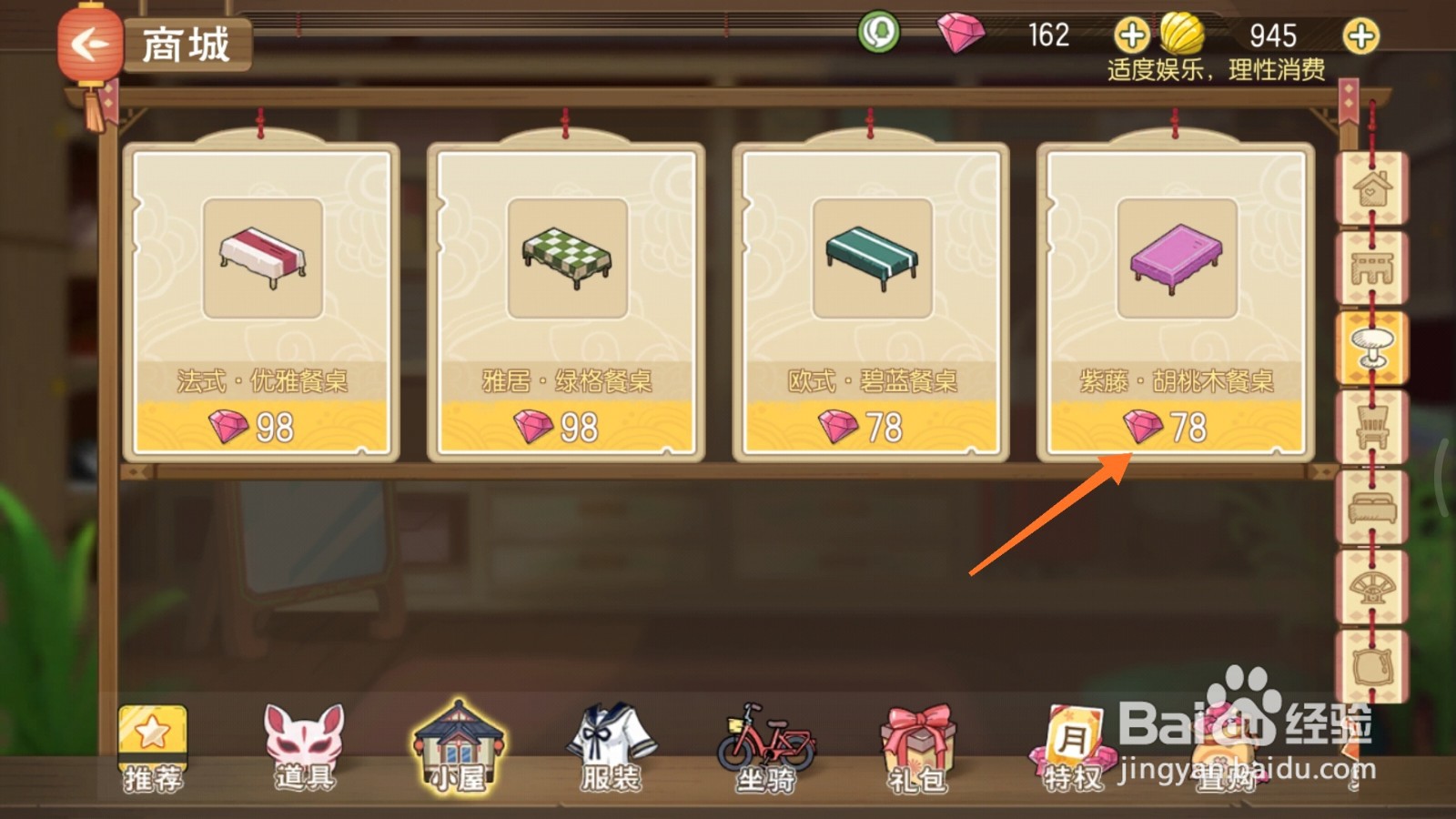Add more pink gems with plus icon
This screenshot has width=1456, height=819.
pos(1131,36)
